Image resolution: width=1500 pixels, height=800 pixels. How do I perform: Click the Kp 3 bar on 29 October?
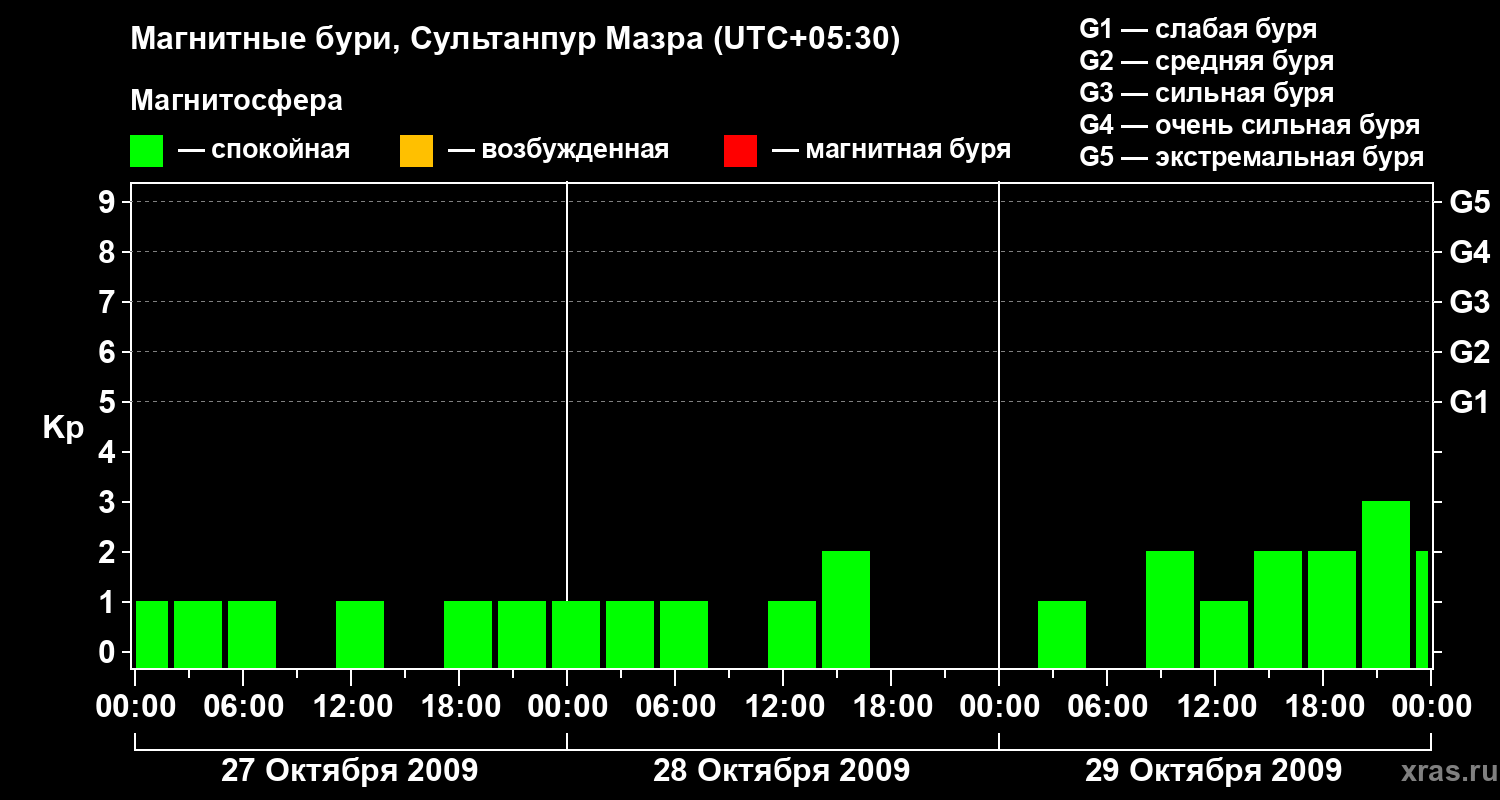[x=1386, y=584]
